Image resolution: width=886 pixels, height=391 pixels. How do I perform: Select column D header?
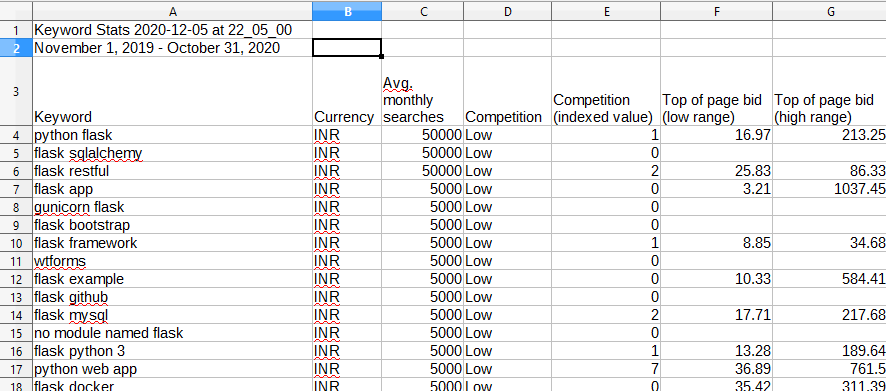[507, 11]
